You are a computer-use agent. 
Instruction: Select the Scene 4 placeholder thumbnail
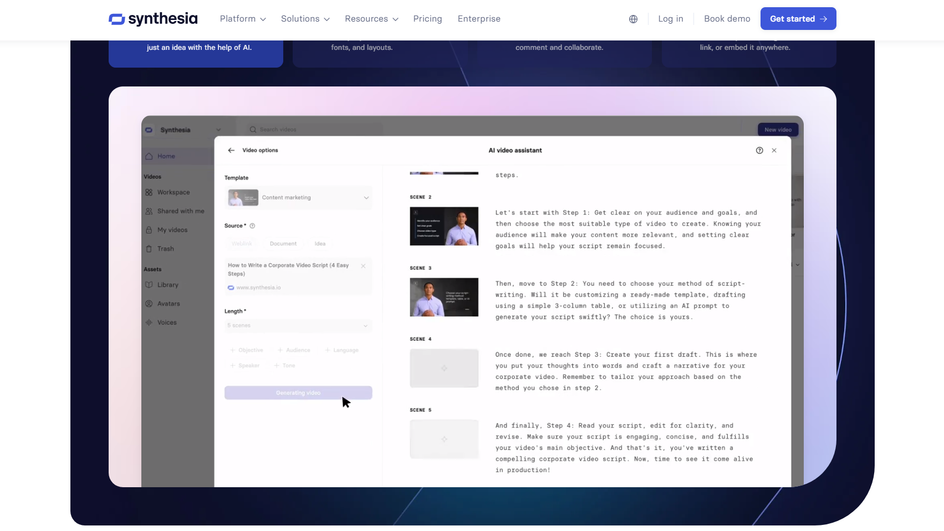tap(444, 368)
